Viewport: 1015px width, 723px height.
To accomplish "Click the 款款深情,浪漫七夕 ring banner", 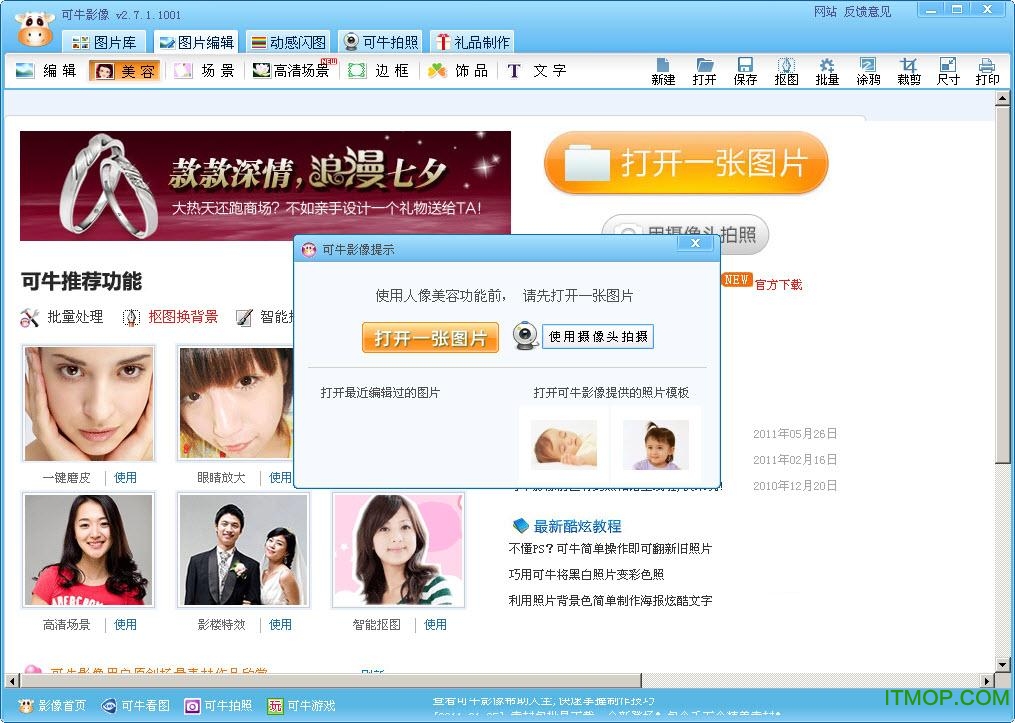I will 265,186.
